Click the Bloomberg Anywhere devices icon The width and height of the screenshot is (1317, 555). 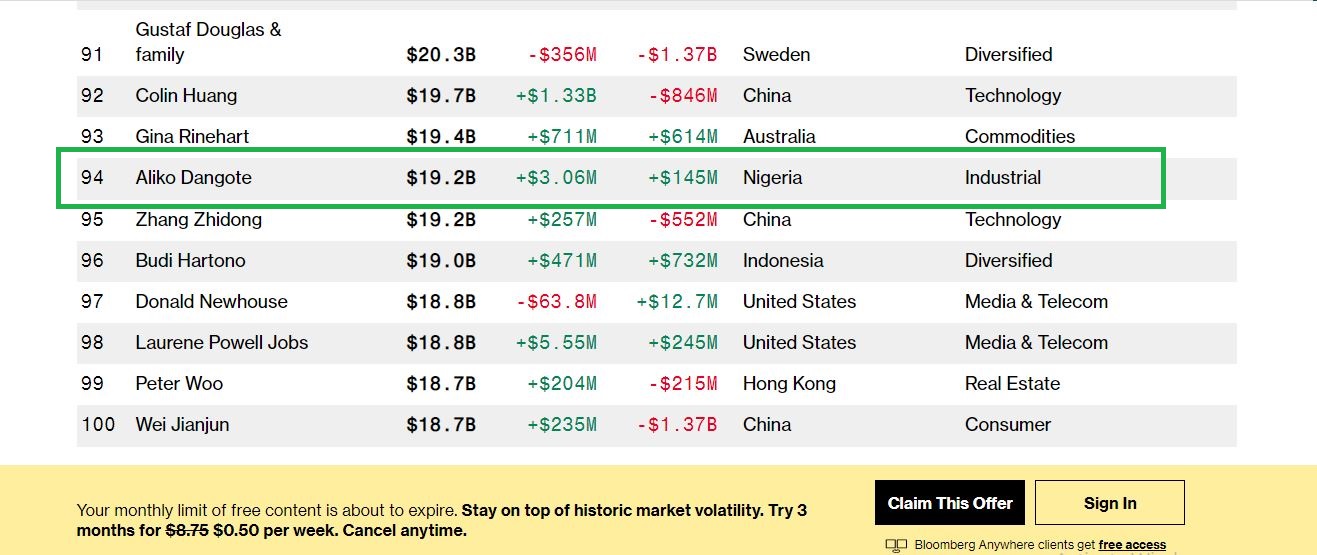tap(896, 546)
